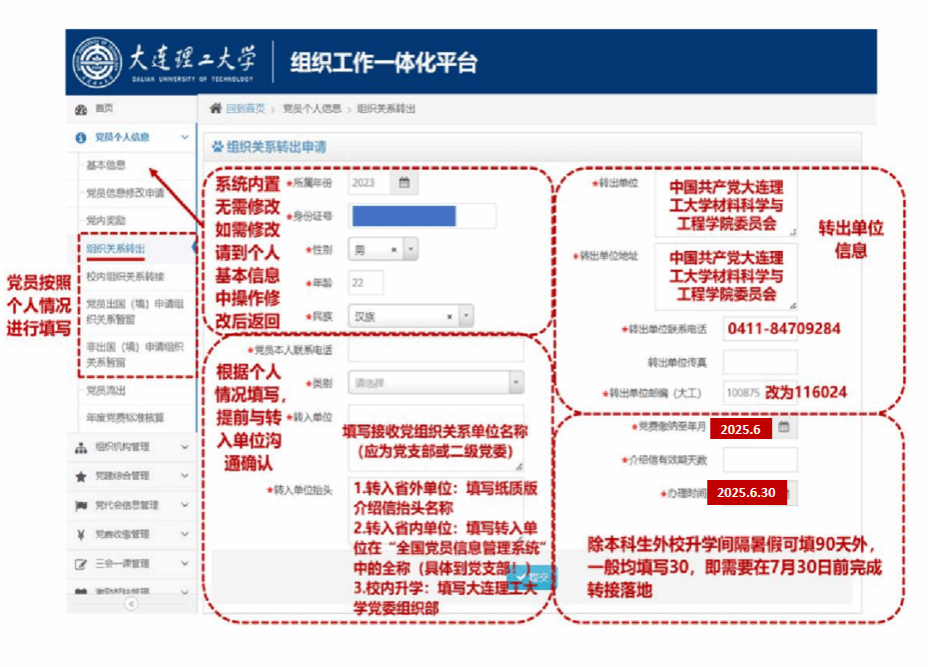
Task: Click the 首页 dashboard icon in sidebar
Action: (81, 108)
